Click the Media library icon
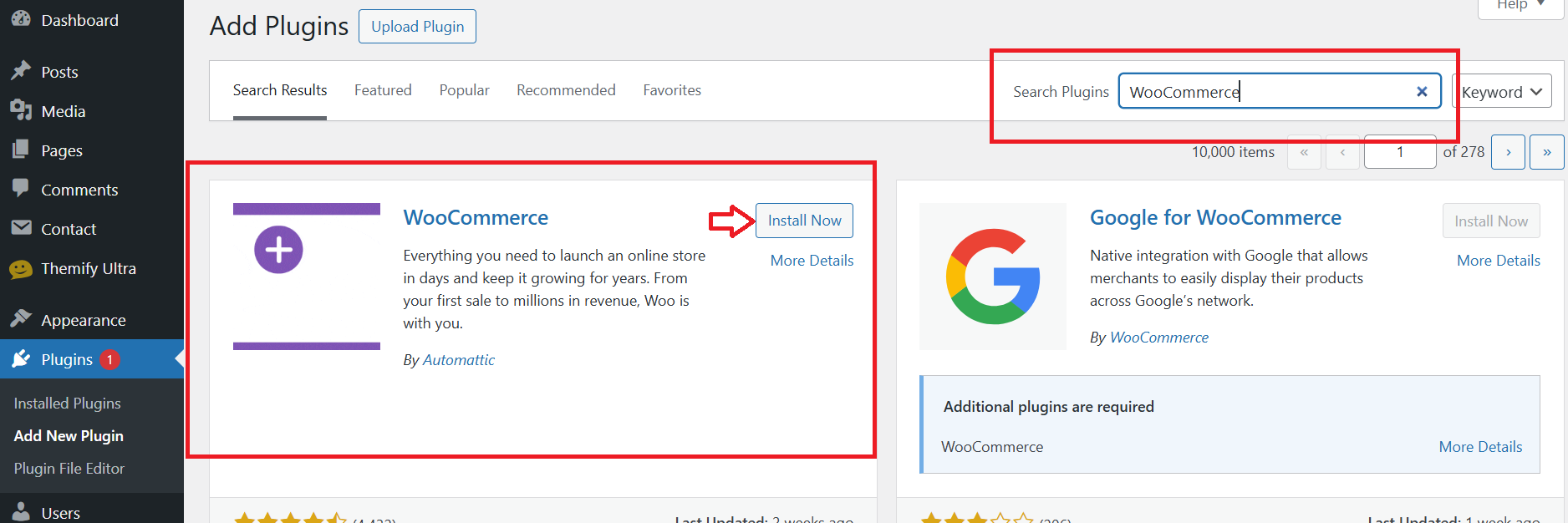Screen dimensions: 1568x523 (21, 110)
